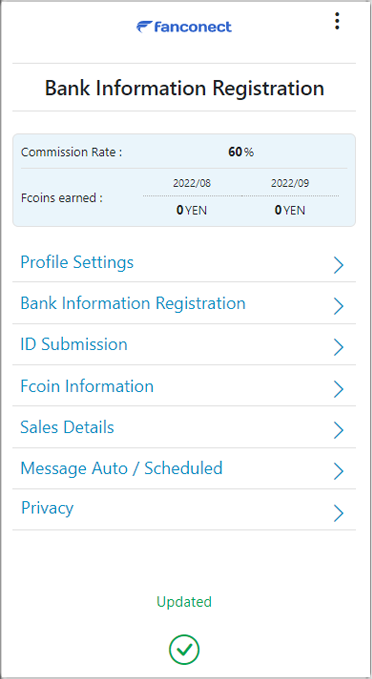Click the Fanconect logo
Image resolution: width=372 pixels, height=679 pixels.
(184, 27)
